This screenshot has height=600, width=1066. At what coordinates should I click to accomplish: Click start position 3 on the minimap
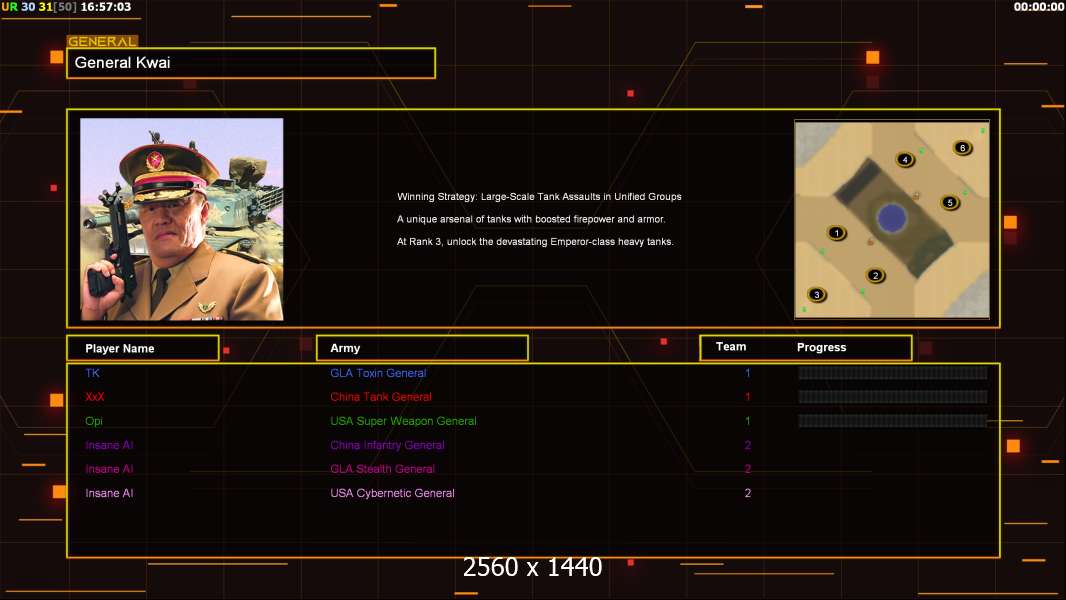tap(816, 294)
